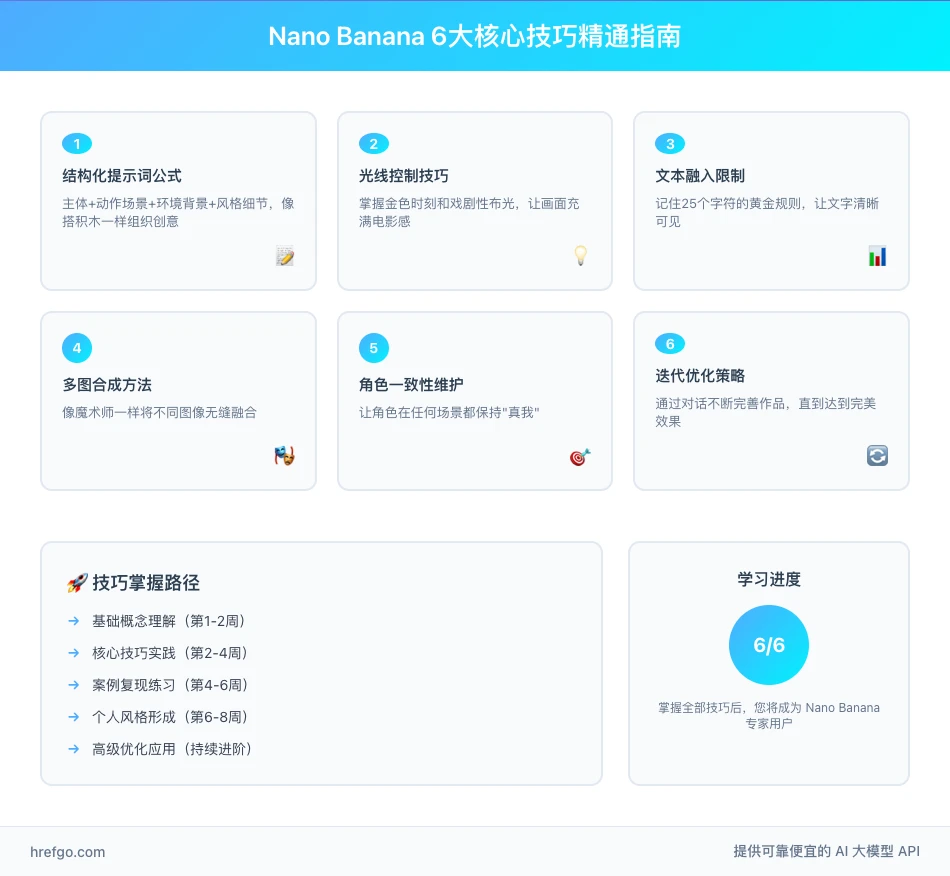The height and width of the screenshot is (876, 950).
Task: Click the number 6 badge
Action: (670, 344)
